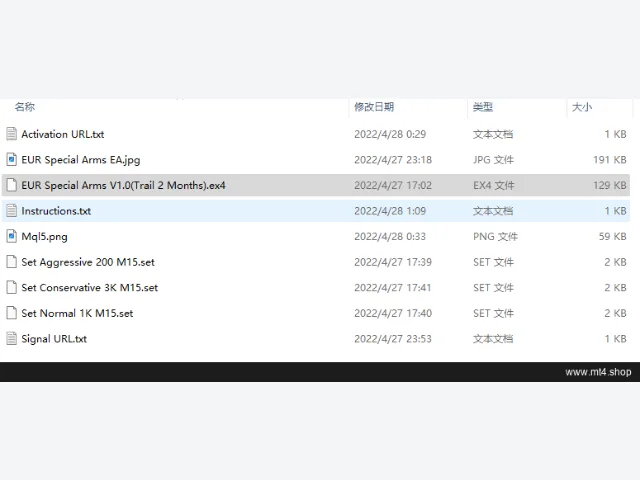This screenshot has height=480, width=640.
Task: Click the PNG 文件 type cell
Action: tap(495, 237)
